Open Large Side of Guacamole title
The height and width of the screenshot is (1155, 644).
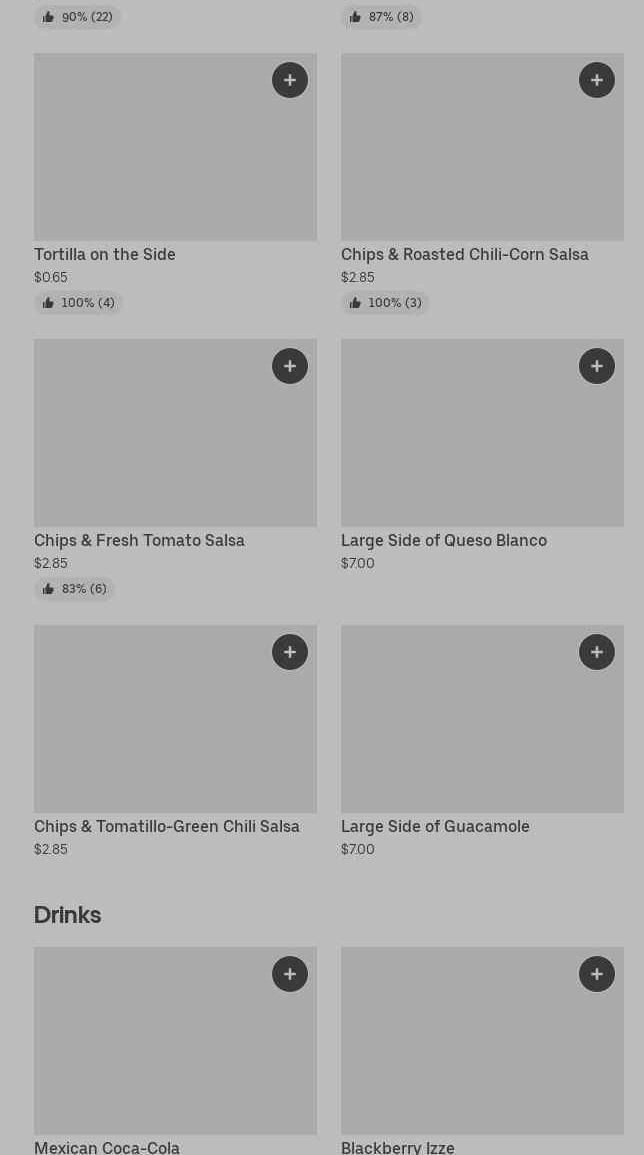[x=435, y=827]
